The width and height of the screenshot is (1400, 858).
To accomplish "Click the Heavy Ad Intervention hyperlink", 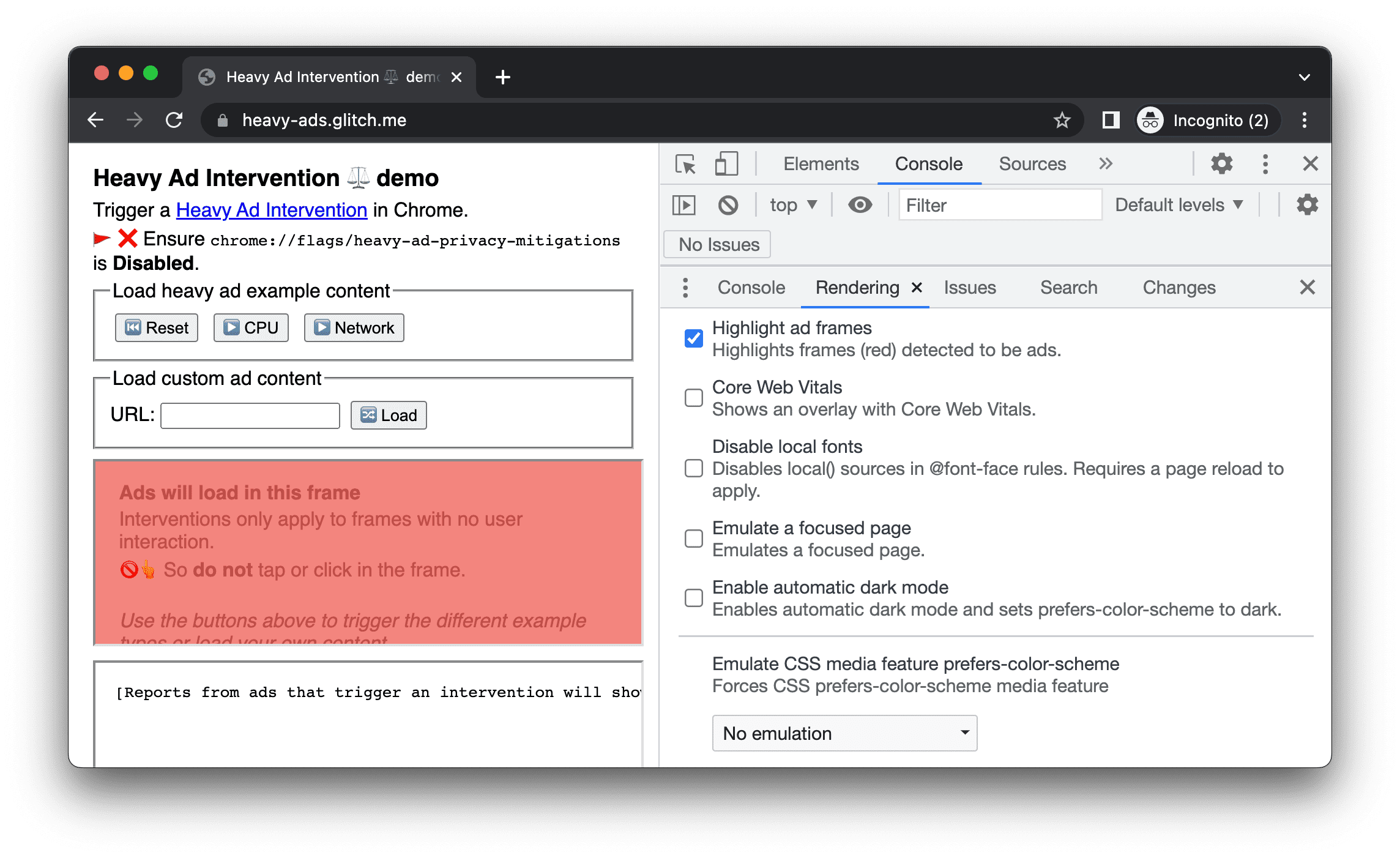I will [x=271, y=209].
